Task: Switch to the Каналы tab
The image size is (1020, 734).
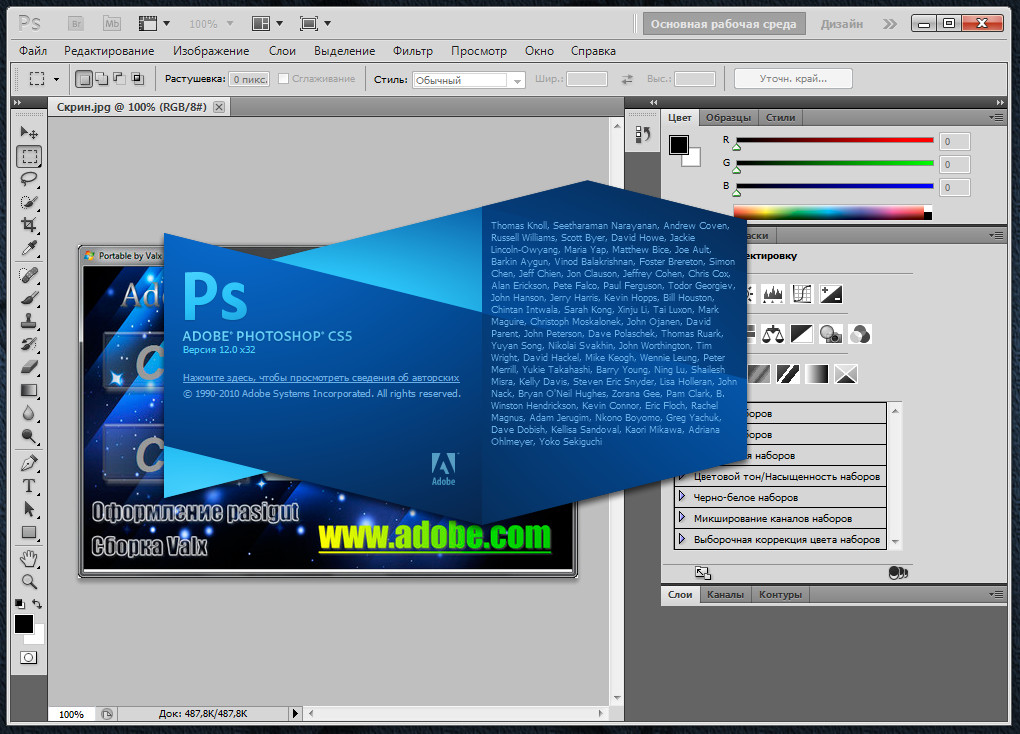Action: pyautogui.click(x=725, y=594)
